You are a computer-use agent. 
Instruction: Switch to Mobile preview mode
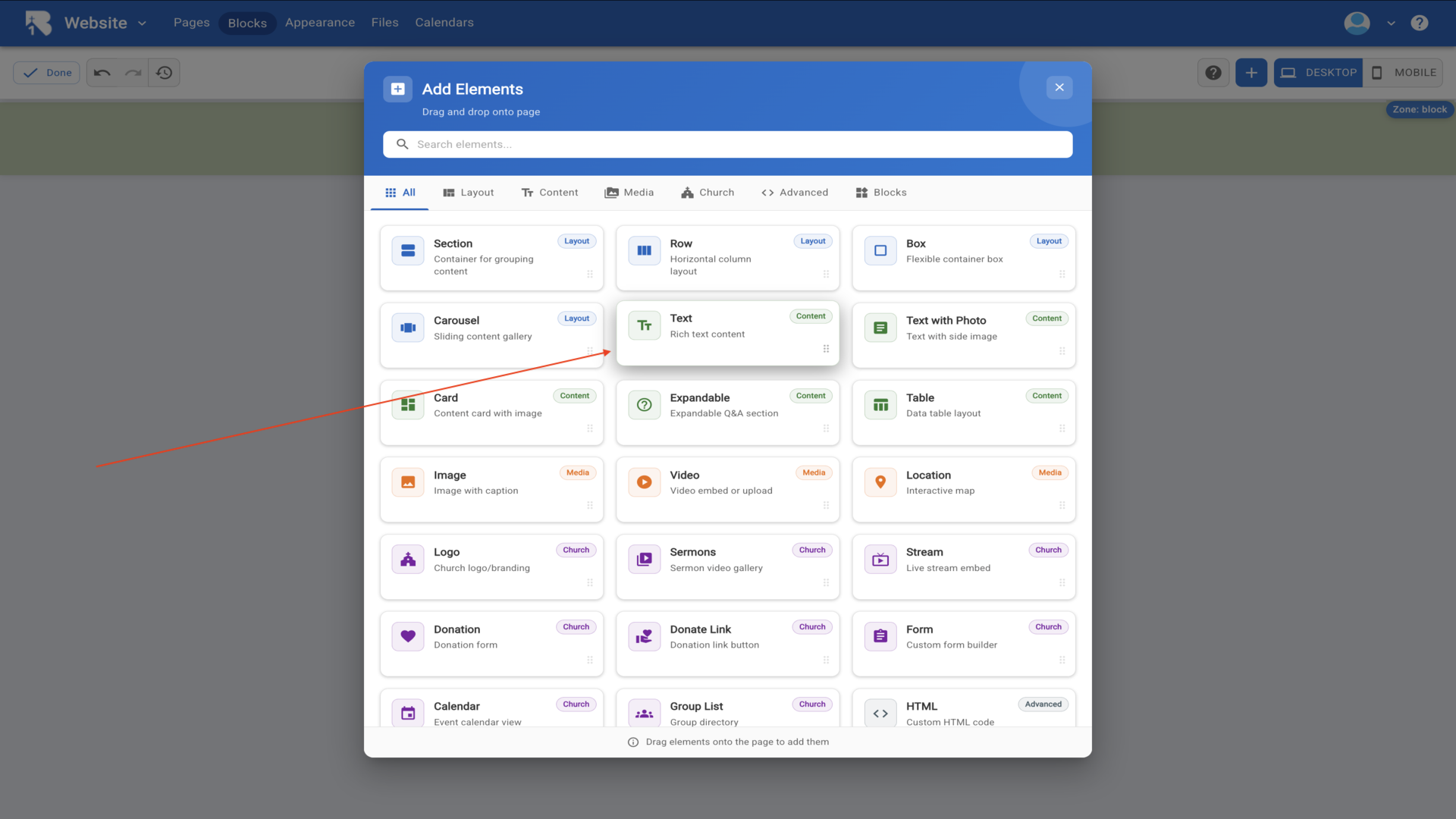pyautogui.click(x=1403, y=73)
